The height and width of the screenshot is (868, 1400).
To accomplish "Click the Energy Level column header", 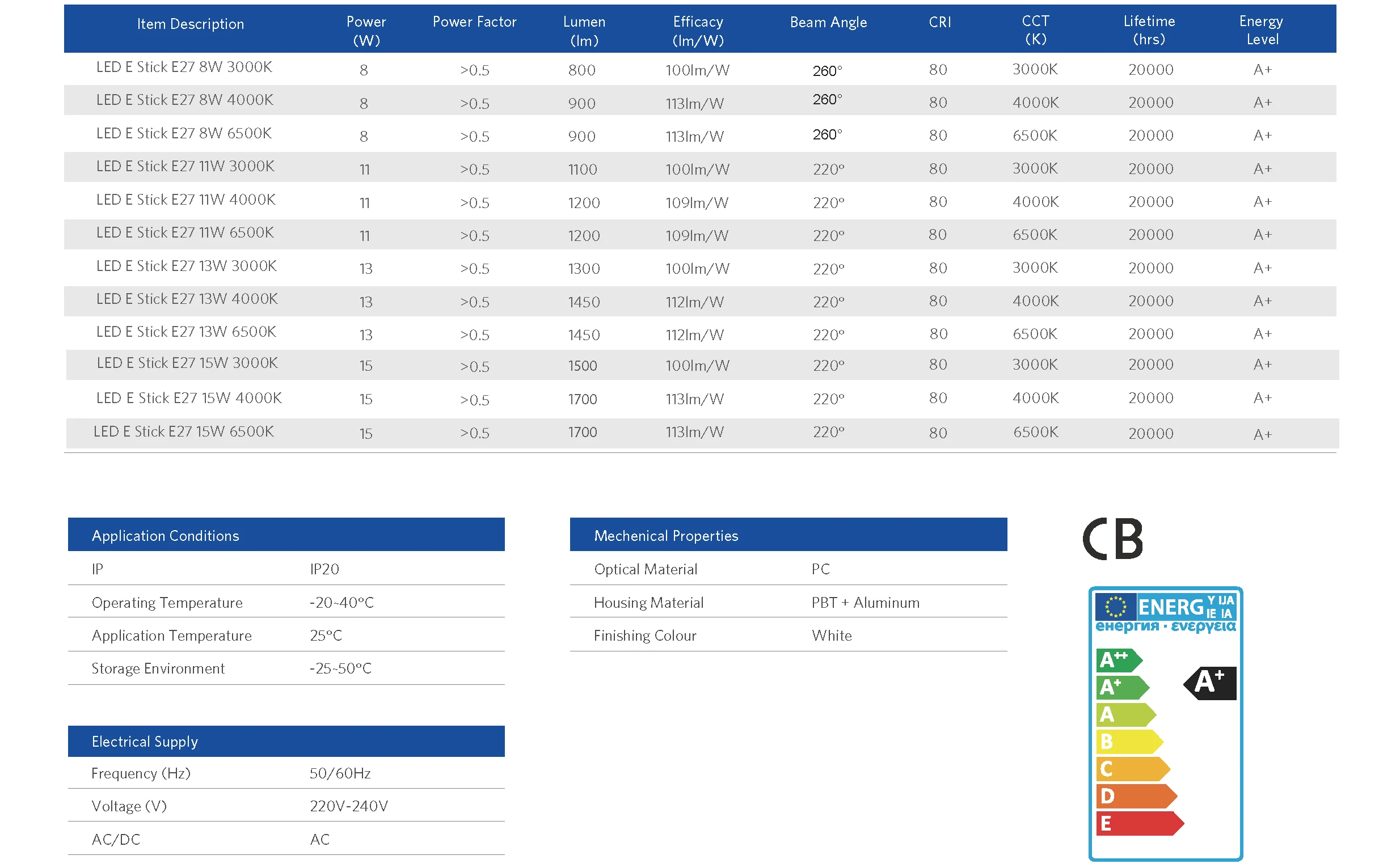I will pos(1262,31).
